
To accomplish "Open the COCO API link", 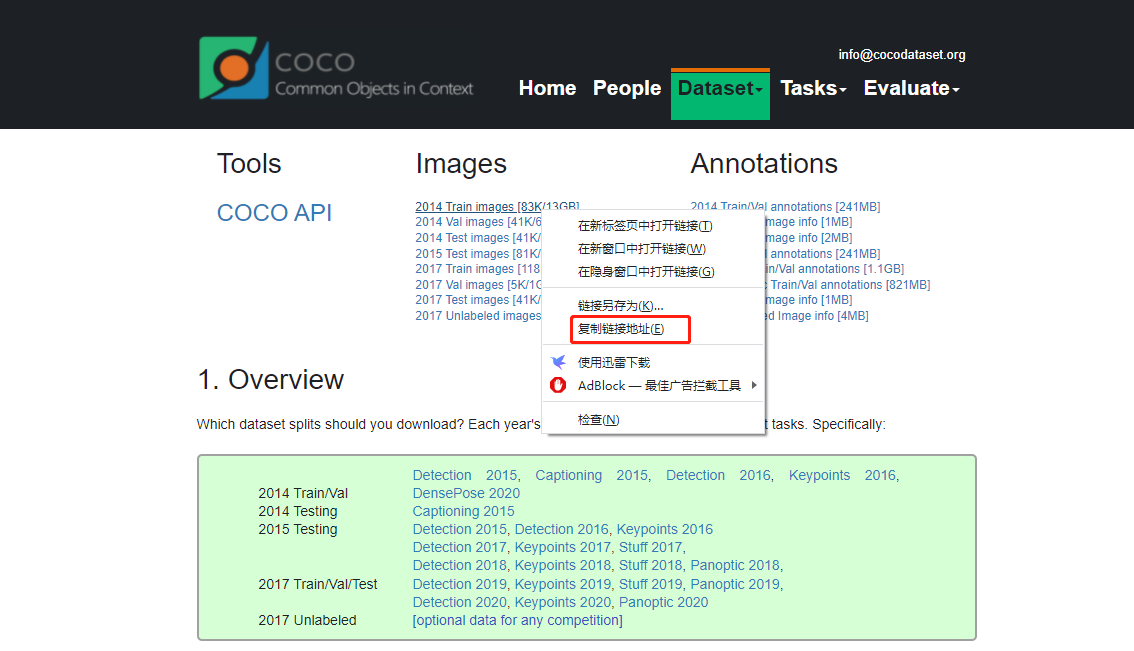I will [x=274, y=212].
